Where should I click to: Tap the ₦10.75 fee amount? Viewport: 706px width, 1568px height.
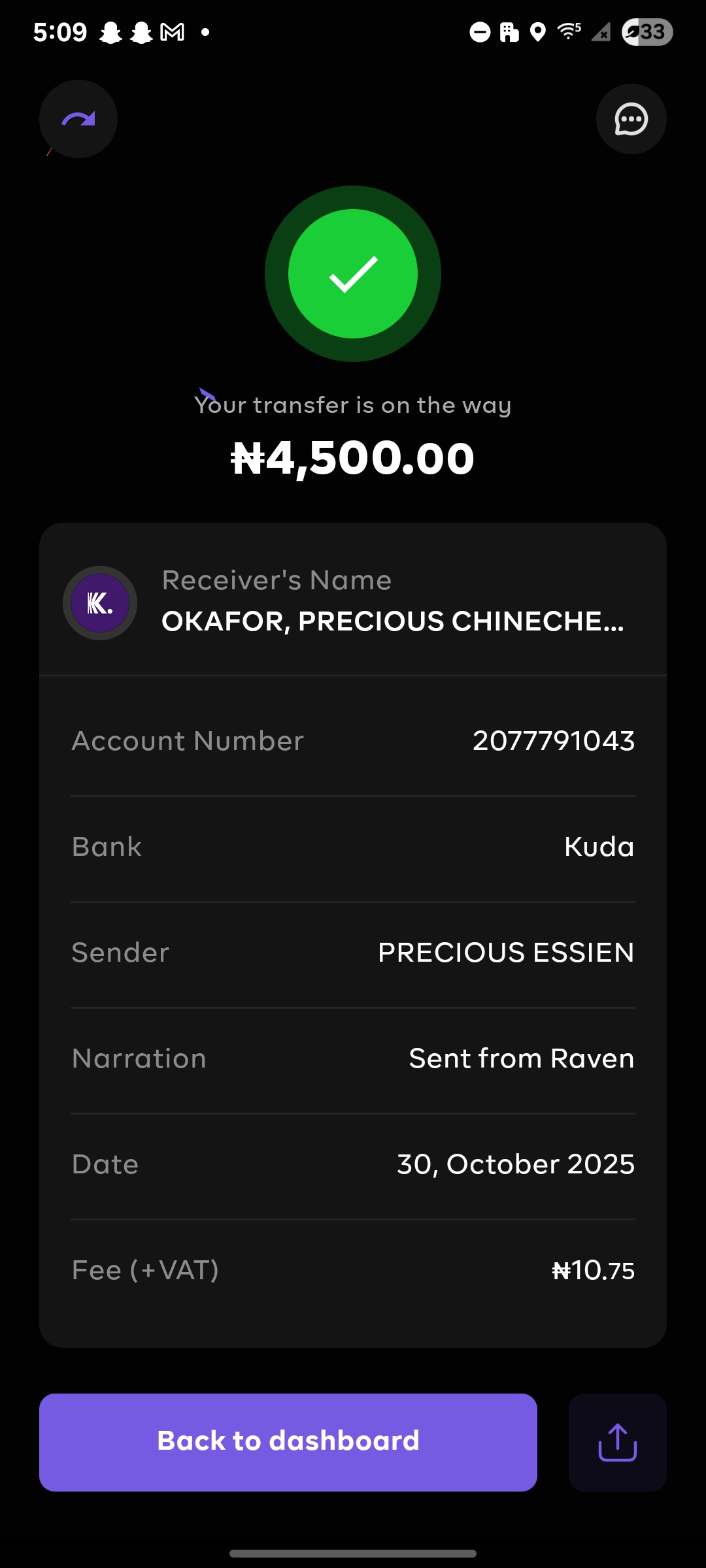(593, 1271)
